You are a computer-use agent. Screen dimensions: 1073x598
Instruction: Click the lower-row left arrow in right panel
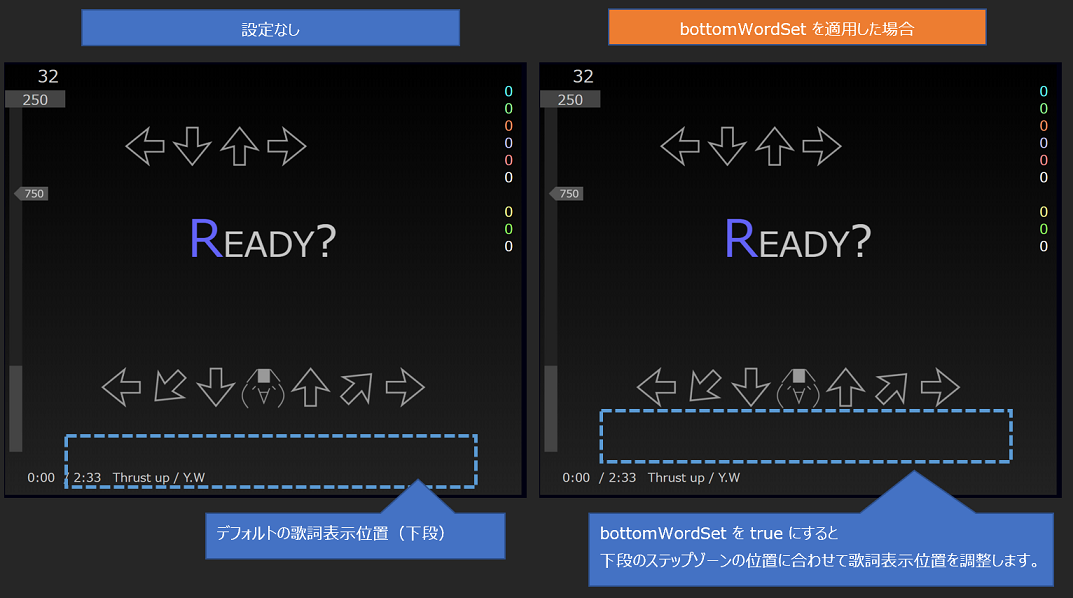pos(656,387)
